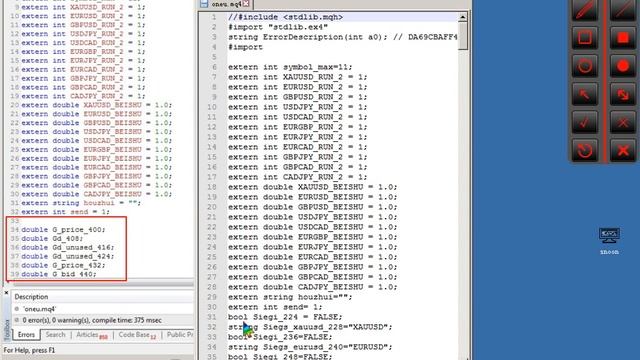Close the oneu.mq4 editor tab
The image size is (640, 360).
pyautogui.click(x=246, y=4)
